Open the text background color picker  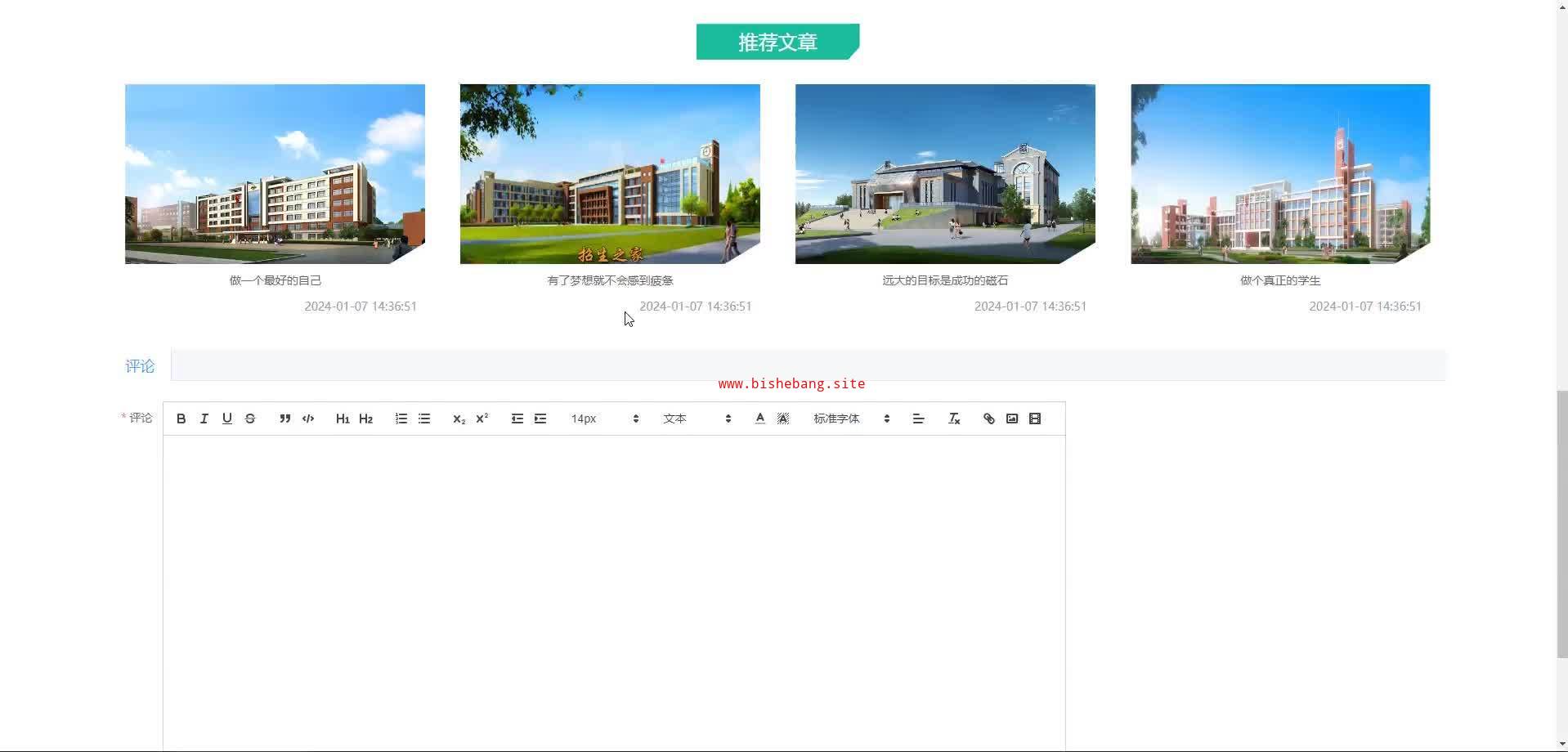[x=783, y=419]
